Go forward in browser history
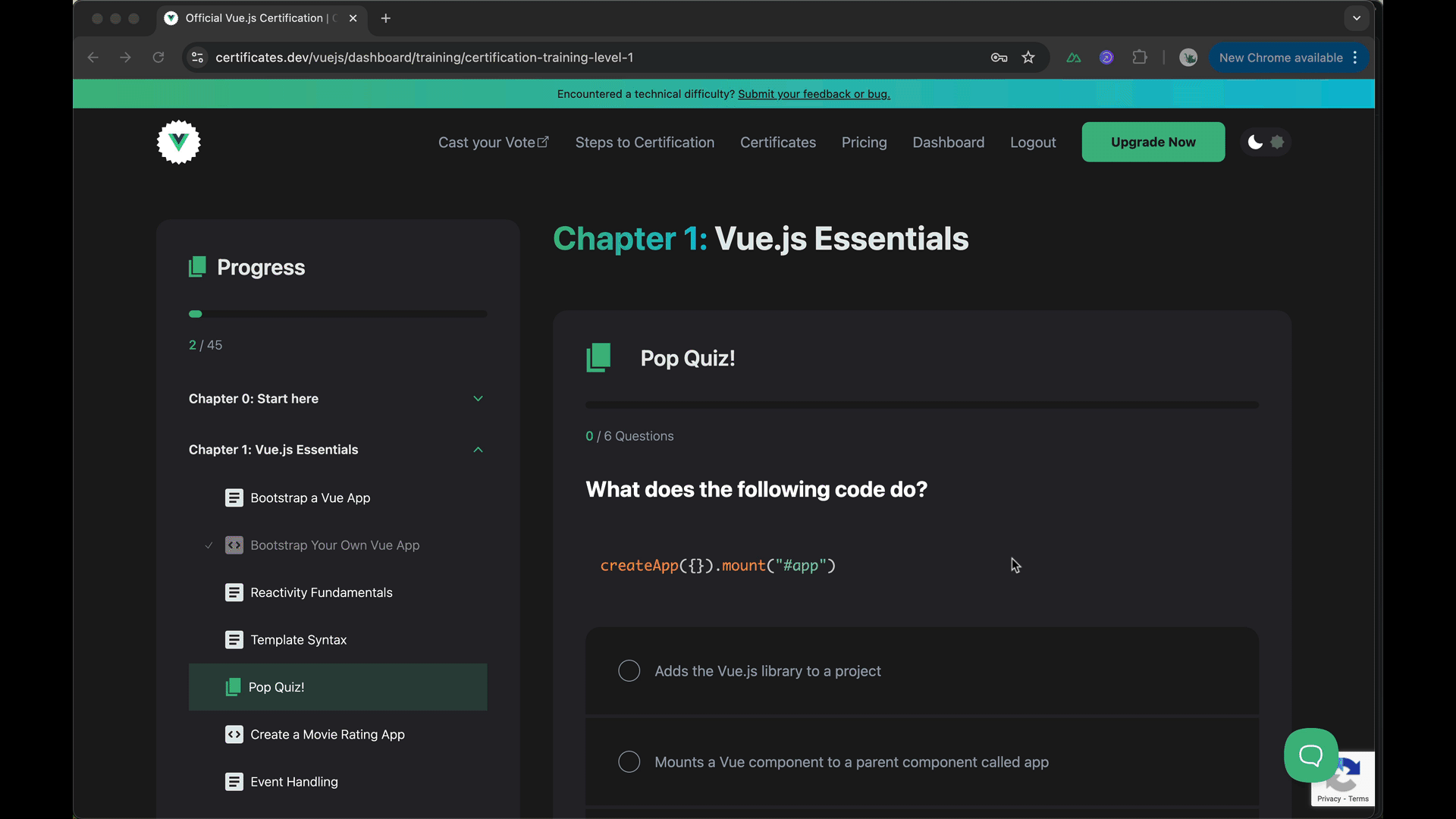The image size is (1456, 819). 125,58
